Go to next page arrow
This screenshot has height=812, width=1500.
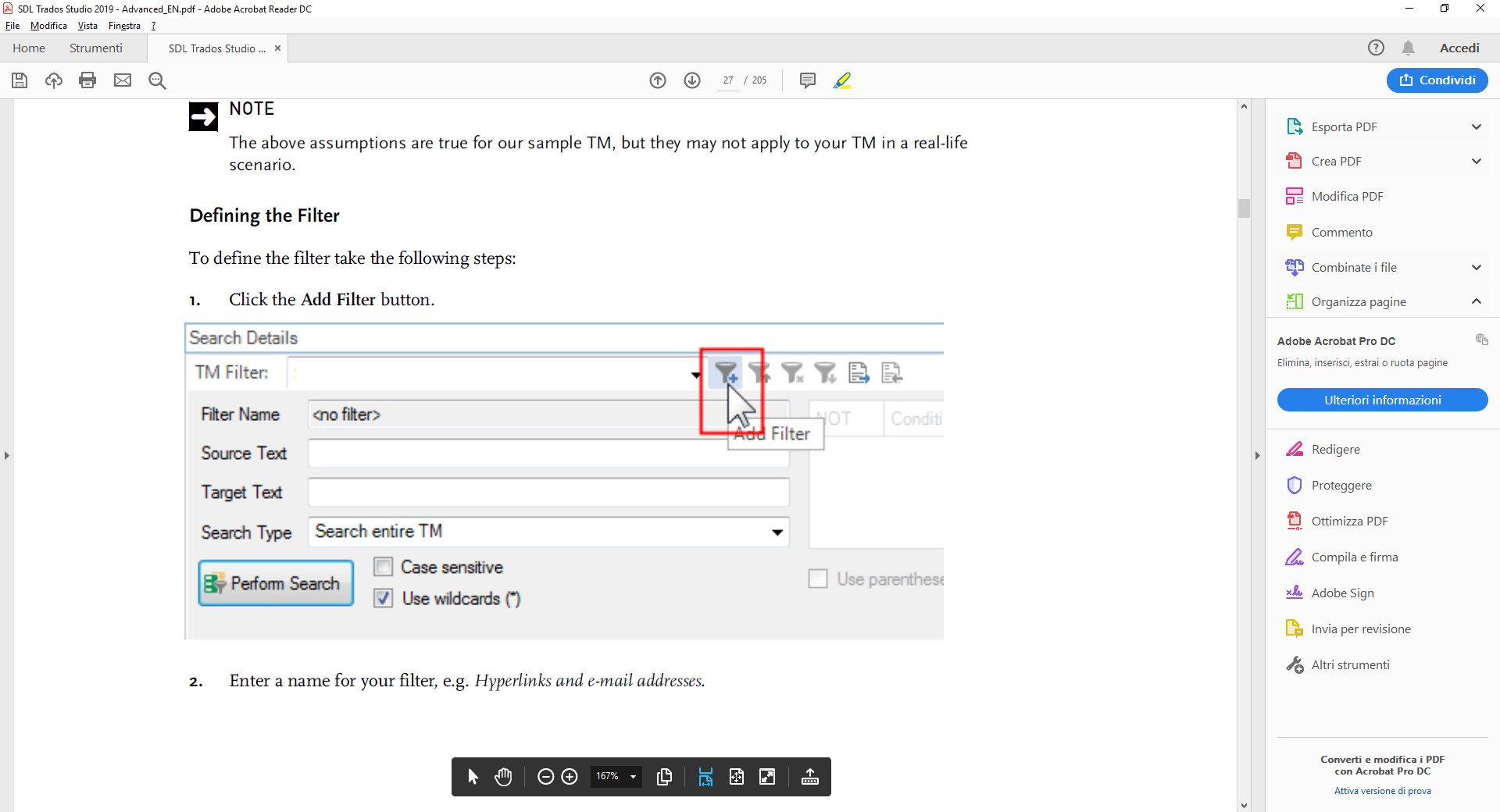click(692, 80)
